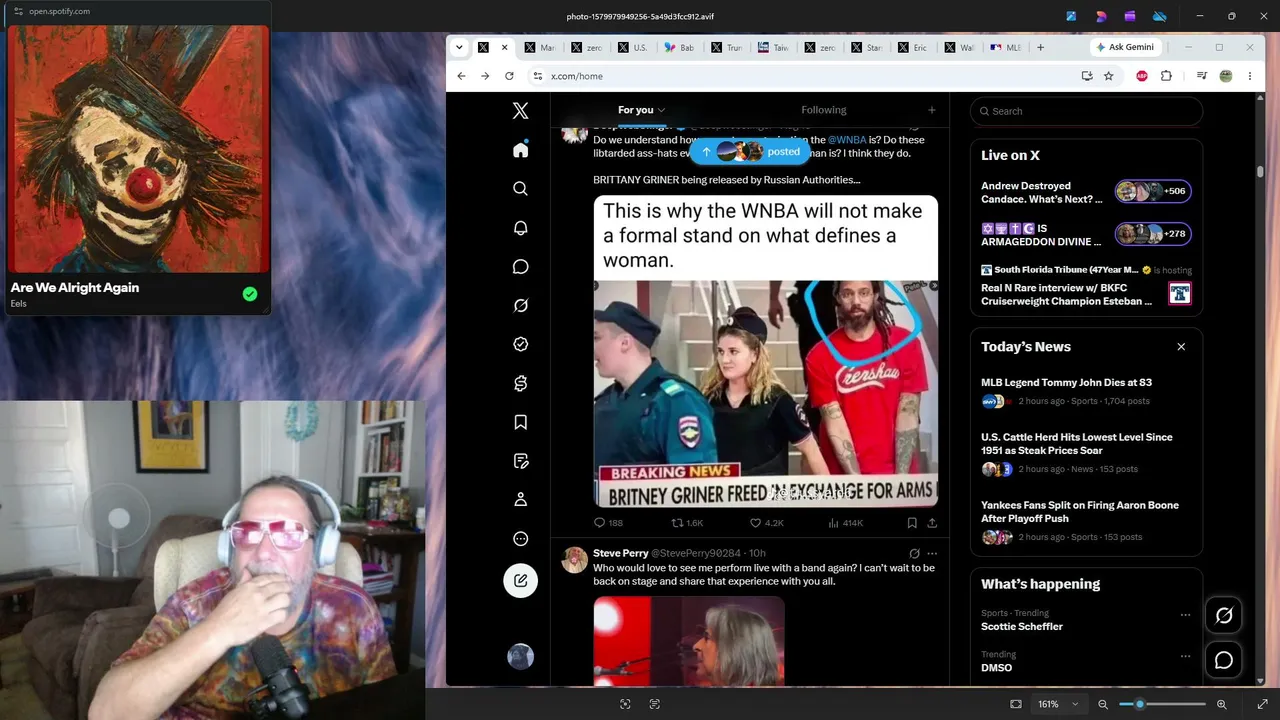The width and height of the screenshot is (1280, 720).
Task: Open the Notifications bell in X sidebar
Action: [520, 228]
